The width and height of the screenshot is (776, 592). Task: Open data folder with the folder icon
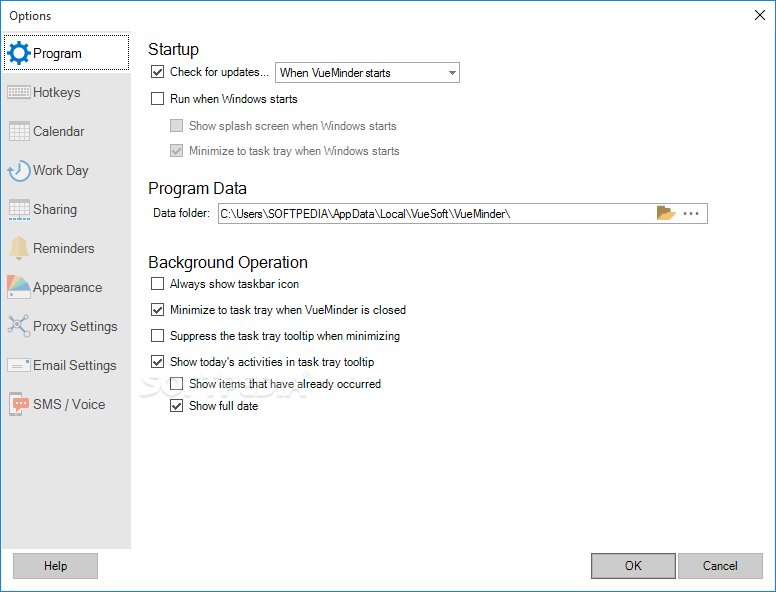coord(666,213)
